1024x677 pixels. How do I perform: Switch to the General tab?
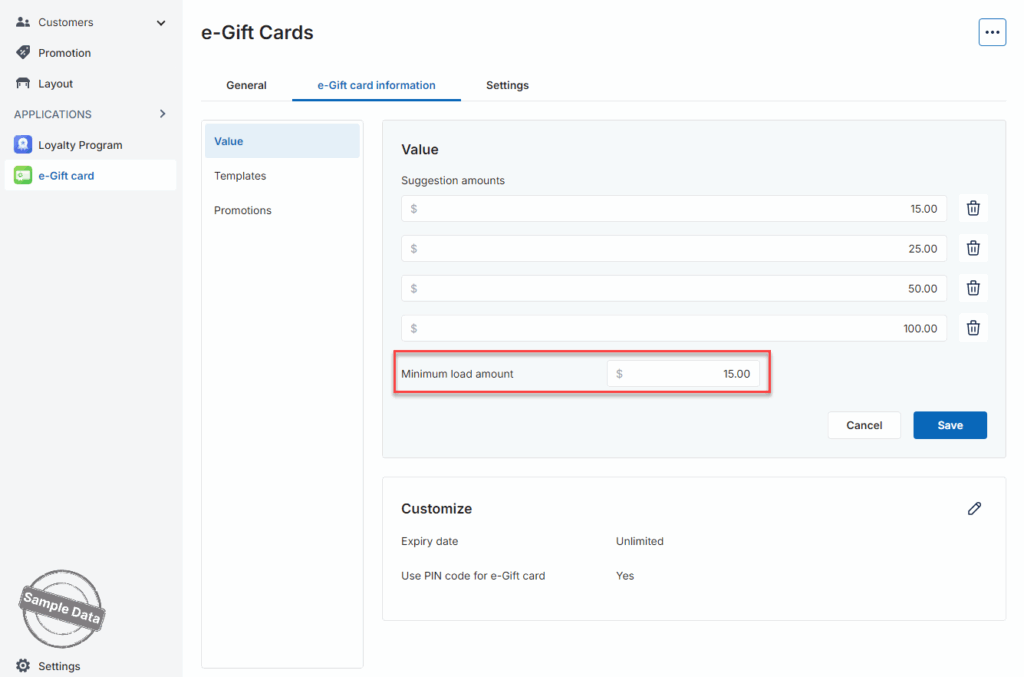click(x=246, y=85)
